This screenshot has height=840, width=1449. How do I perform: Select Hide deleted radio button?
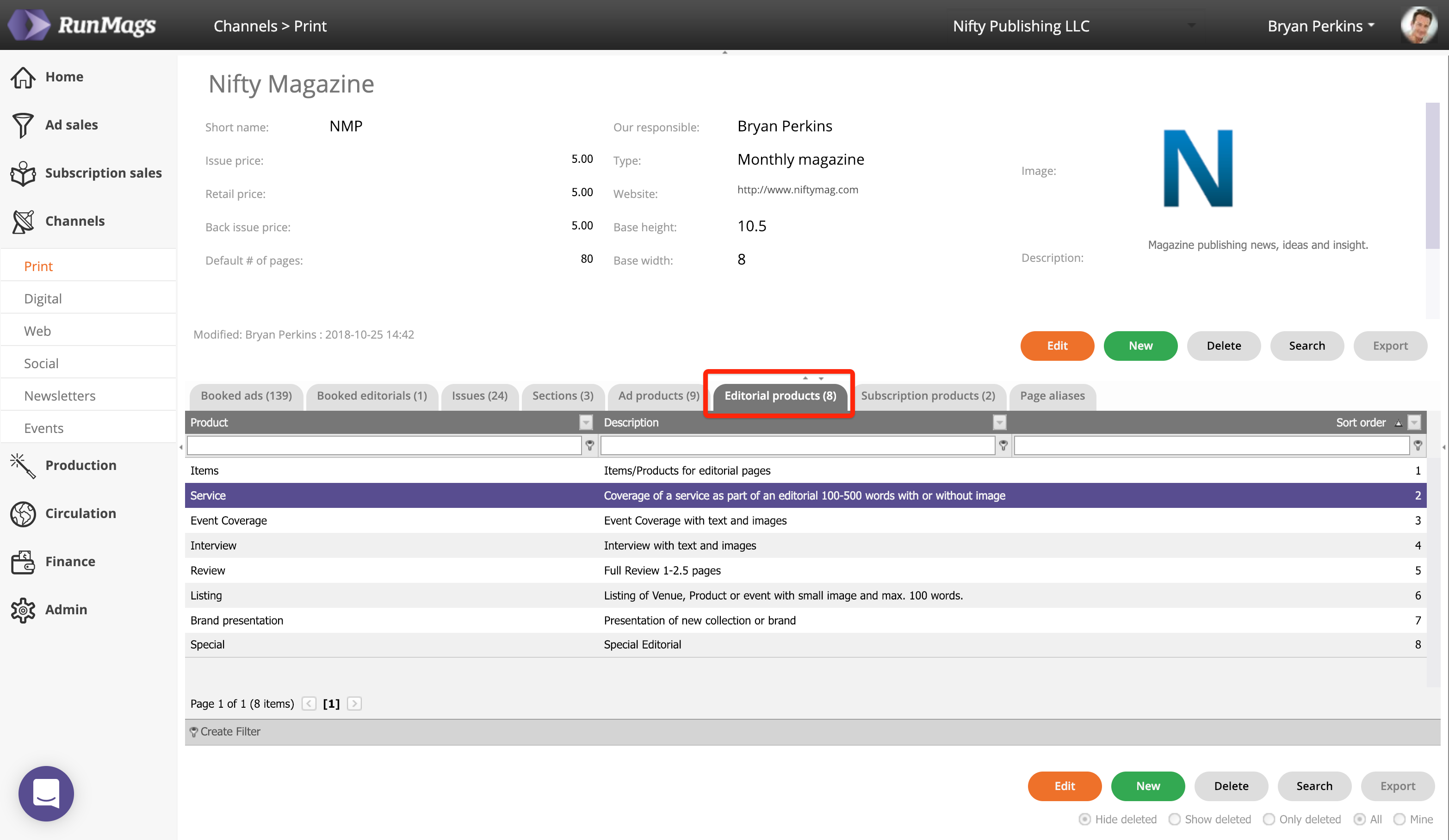click(1084, 819)
